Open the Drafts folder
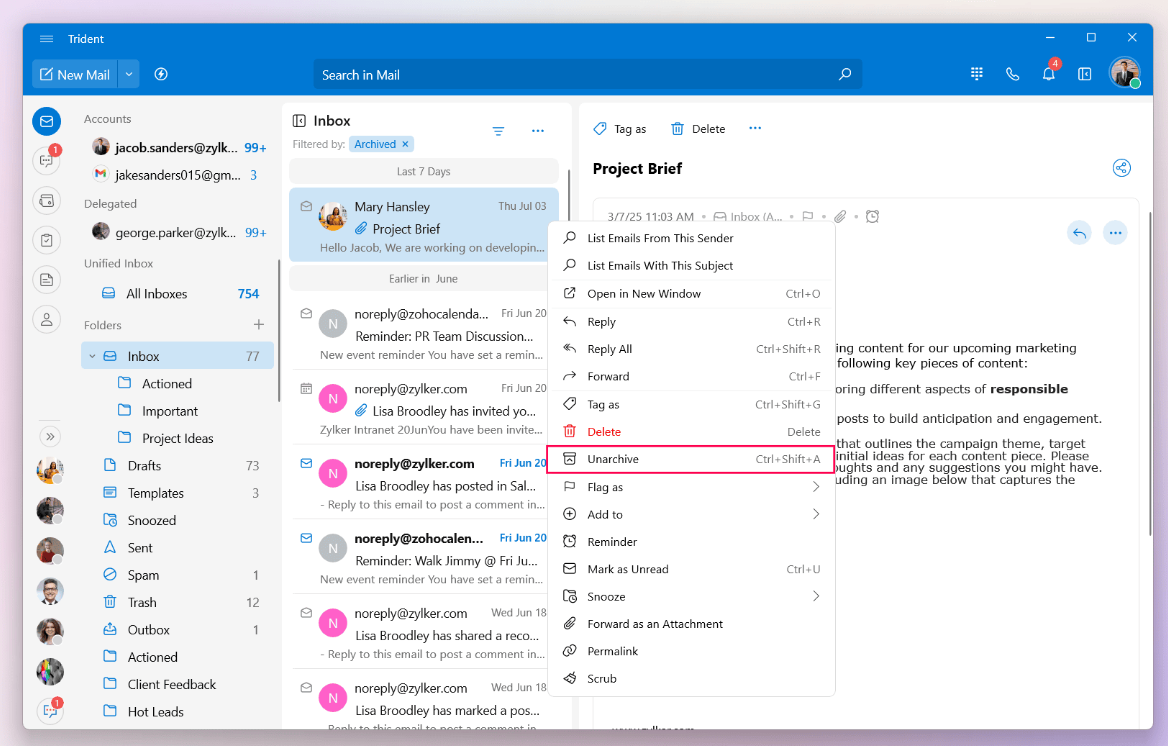 179,466
